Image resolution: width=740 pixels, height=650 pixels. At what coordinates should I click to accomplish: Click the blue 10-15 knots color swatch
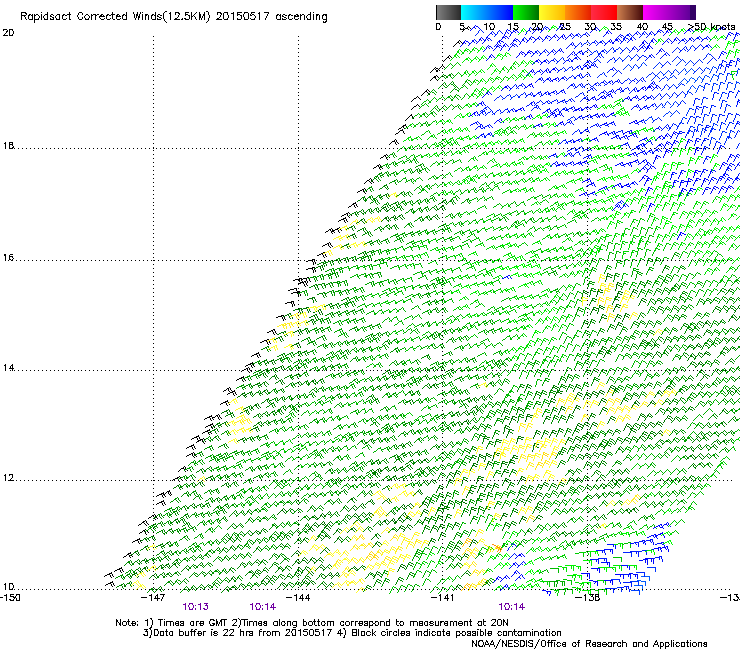[x=500, y=12]
